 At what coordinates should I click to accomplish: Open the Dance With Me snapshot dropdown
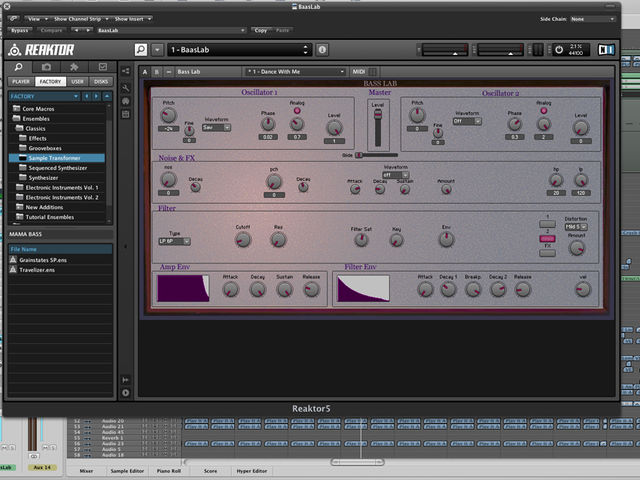pyautogui.click(x=296, y=72)
